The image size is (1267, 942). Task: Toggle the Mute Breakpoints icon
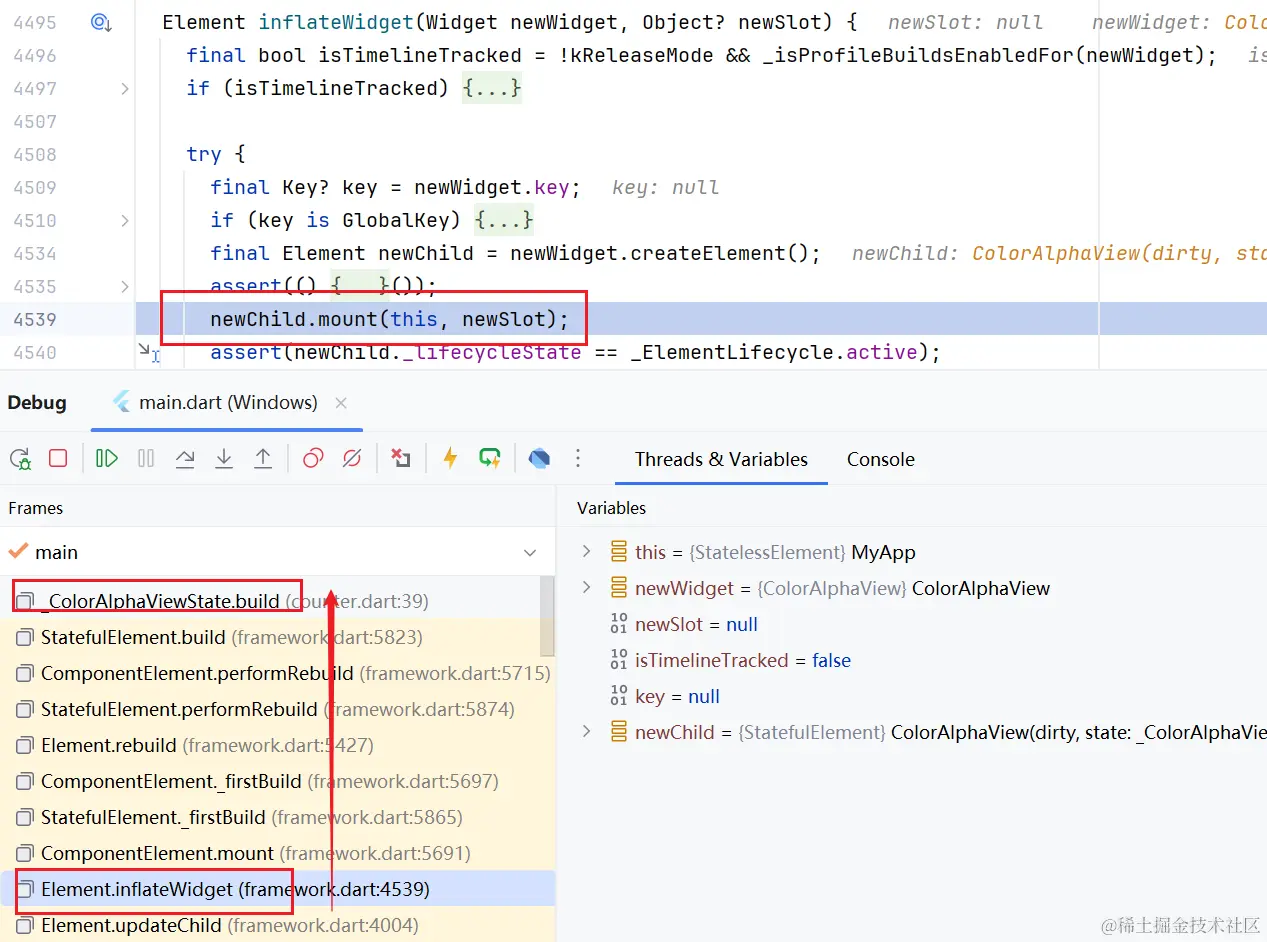351,458
